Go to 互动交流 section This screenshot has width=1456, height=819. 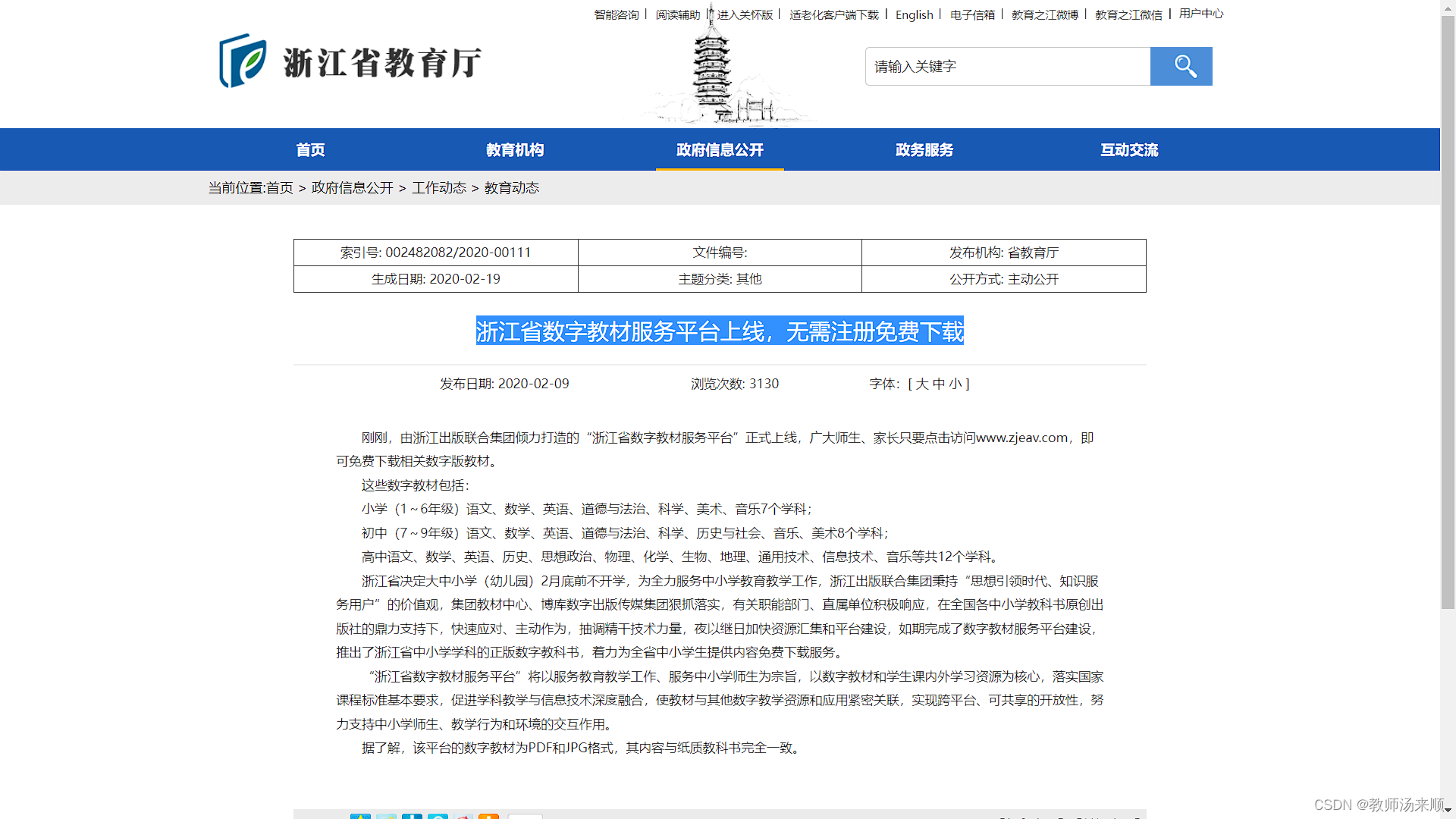tap(1129, 150)
